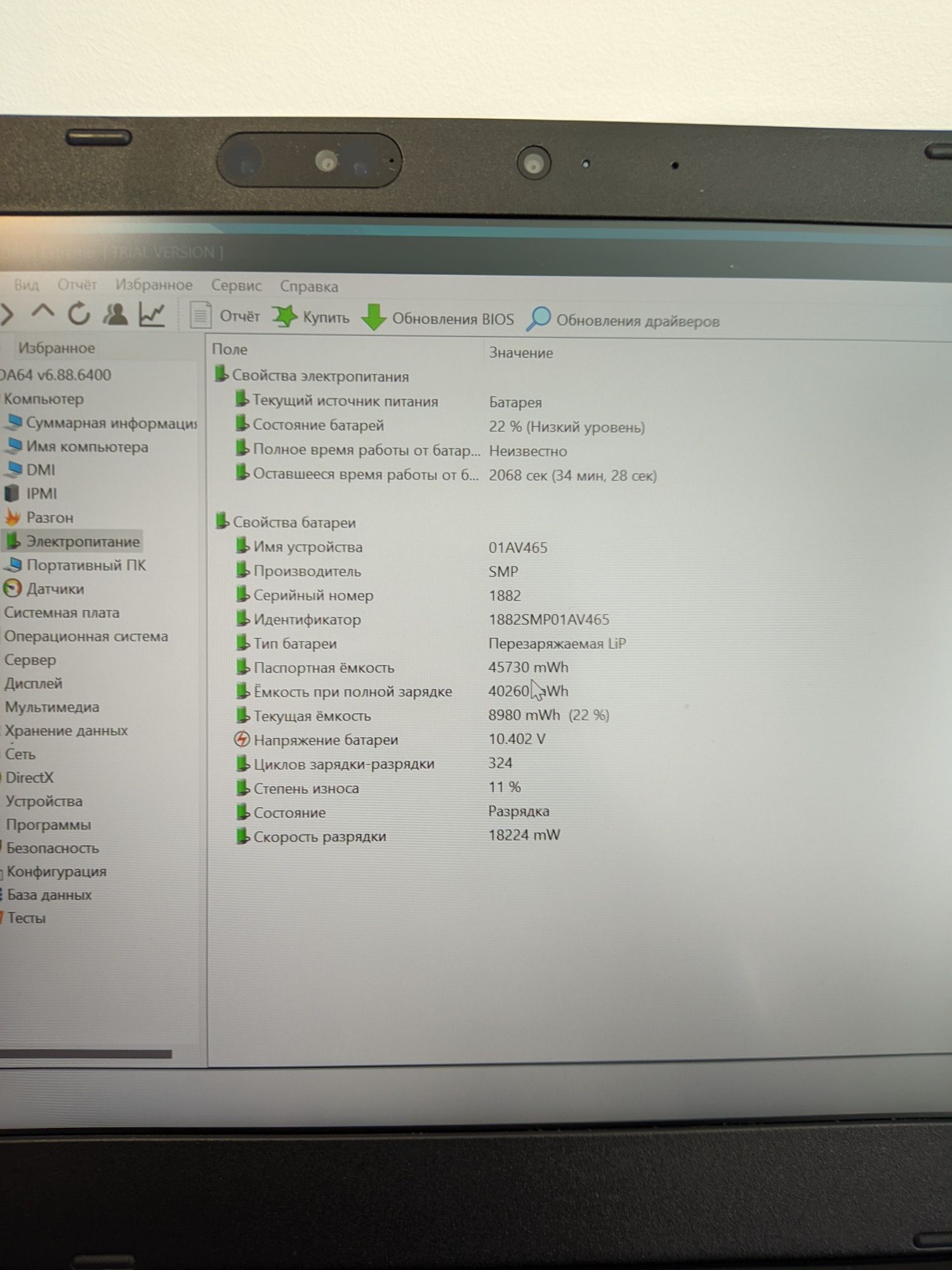The width and height of the screenshot is (952, 1270).
Task: Expand the DirectX tree node
Action: [29, 777]
